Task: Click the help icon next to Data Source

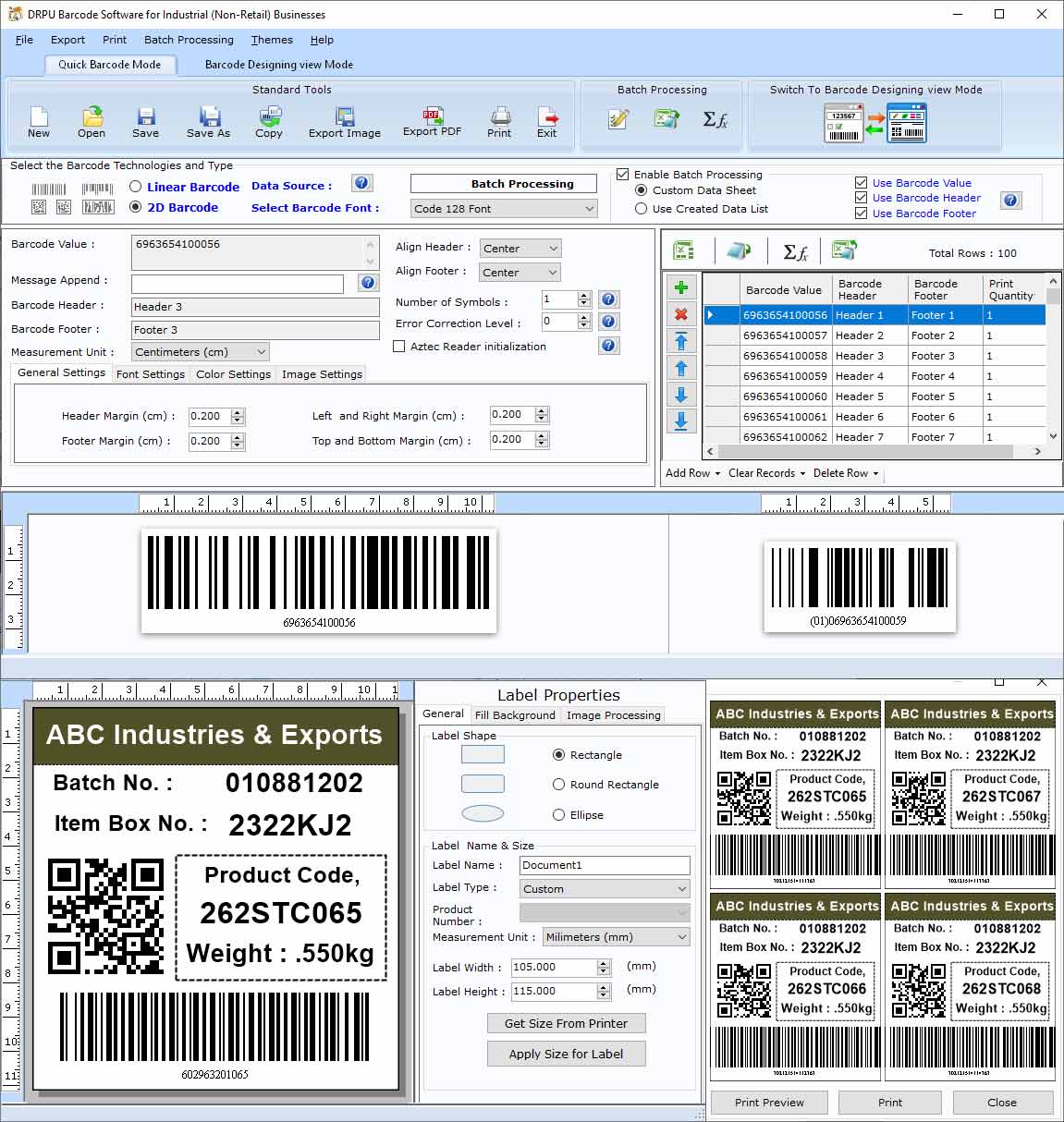Action: tap(362, 184)
